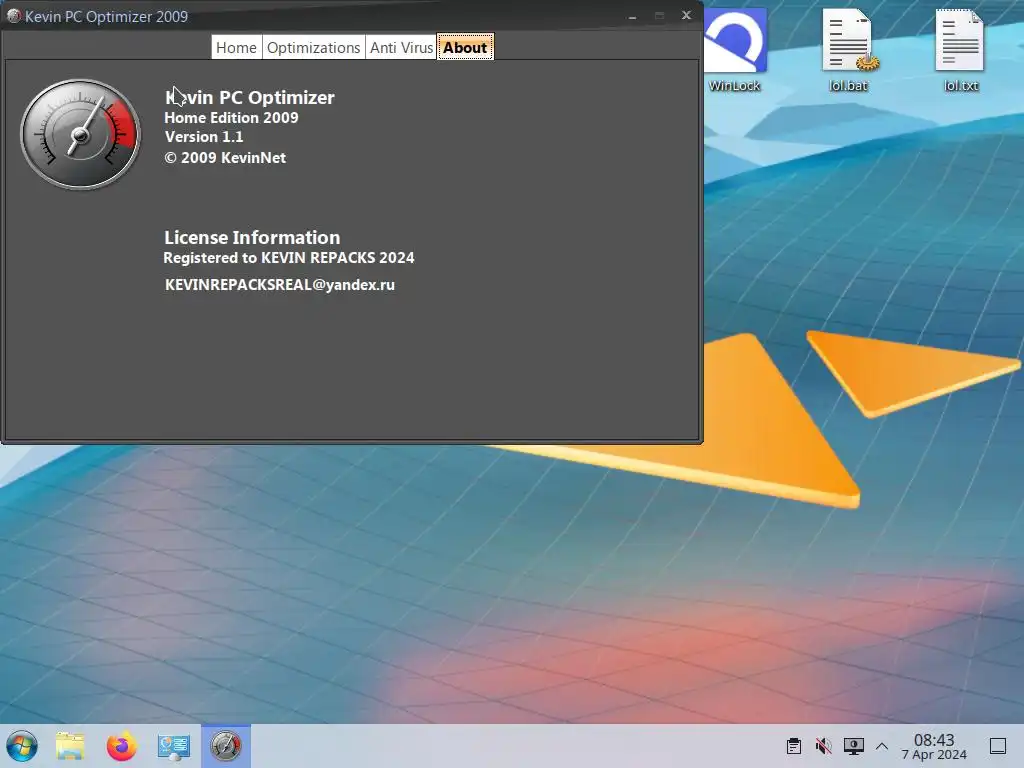The image size is (1024, 768).
Task: Click the KEVINREPACKSREAL@yandex.ru email text
Action: [x=280, y=285]
